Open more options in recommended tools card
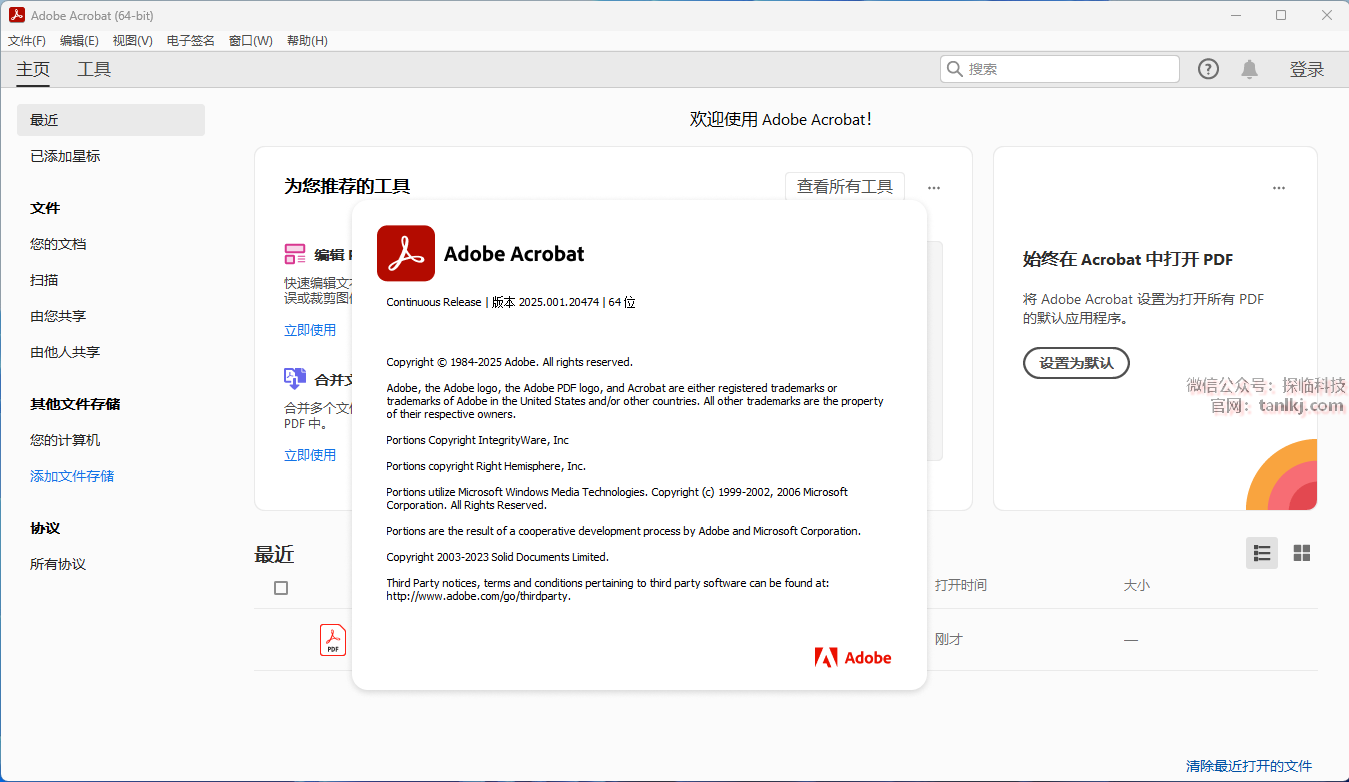The width and height of the screenshot is (1349, 782). coord(933,188)
